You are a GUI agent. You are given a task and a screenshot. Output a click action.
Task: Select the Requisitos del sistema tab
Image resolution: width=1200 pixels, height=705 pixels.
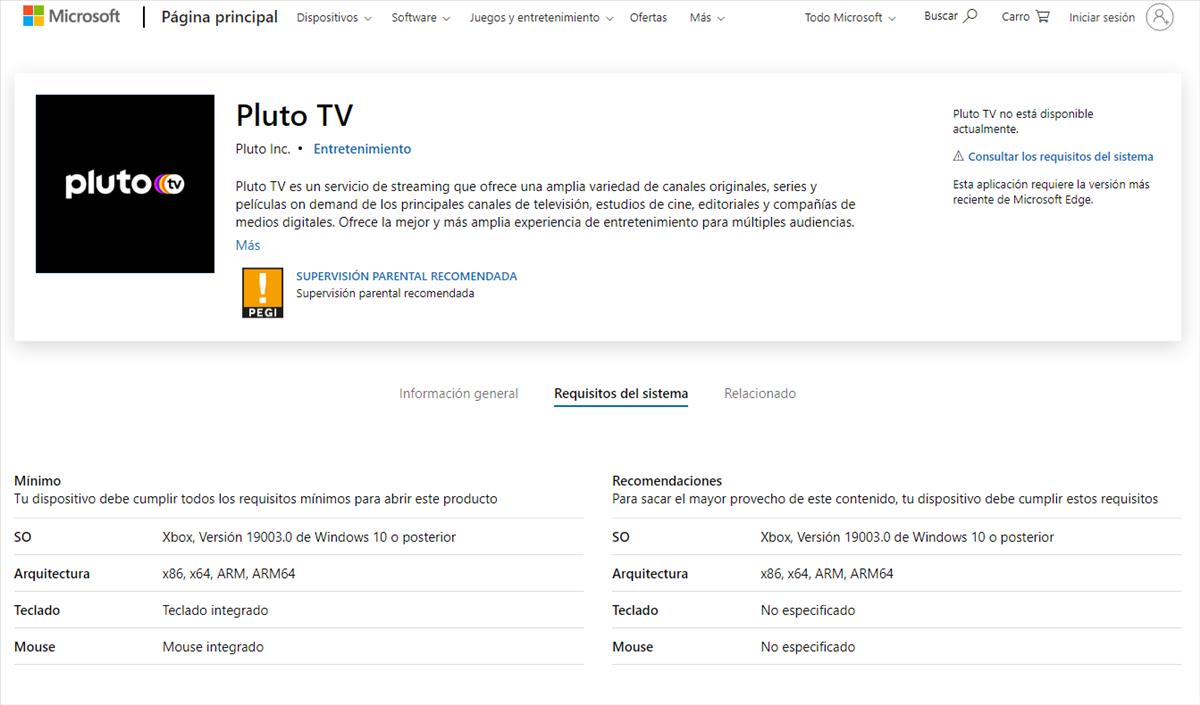(x=621, y=394)
